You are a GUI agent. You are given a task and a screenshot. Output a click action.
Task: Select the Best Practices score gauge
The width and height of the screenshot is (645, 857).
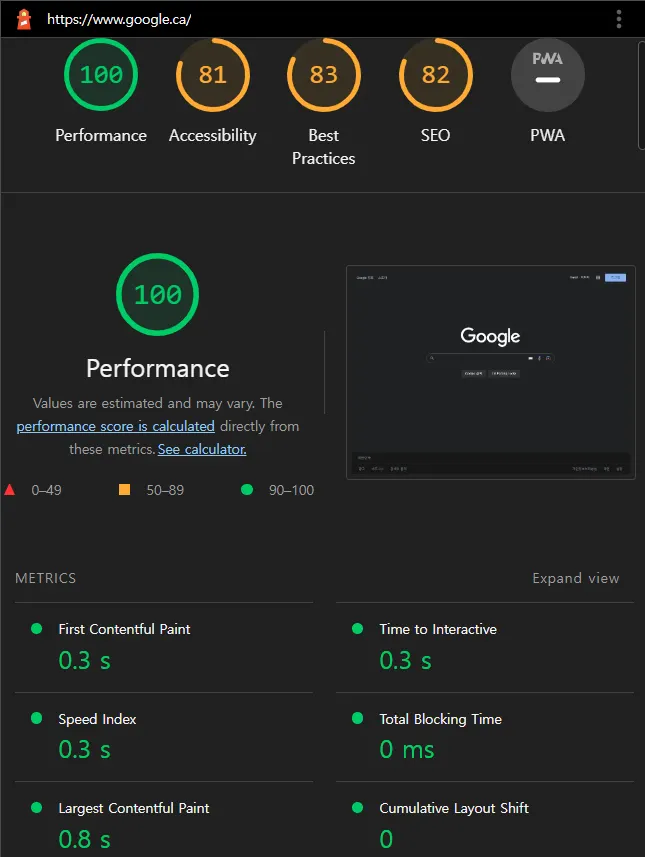click(x=323, y=75)
